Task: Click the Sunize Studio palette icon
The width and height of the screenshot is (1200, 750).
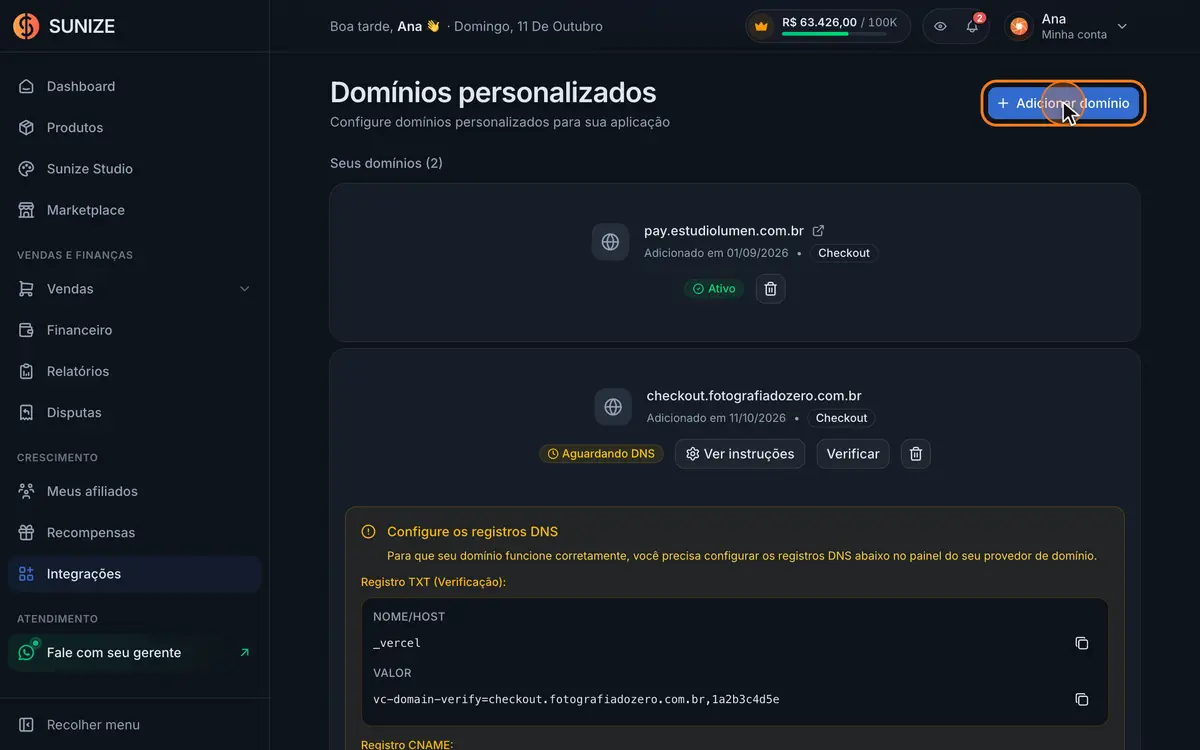Action: (x=27, y=169)
